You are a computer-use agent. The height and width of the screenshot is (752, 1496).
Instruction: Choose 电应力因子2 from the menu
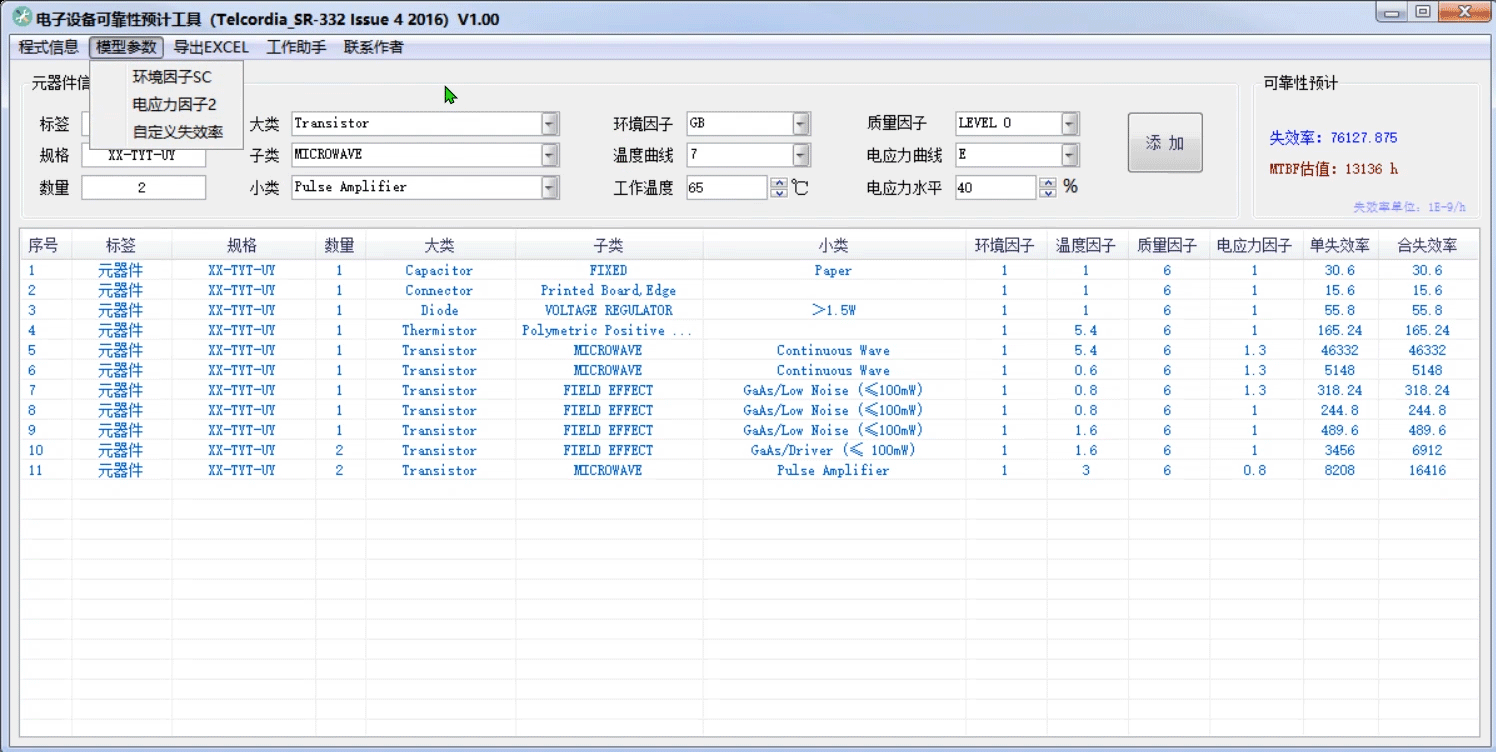pos(174,104)
